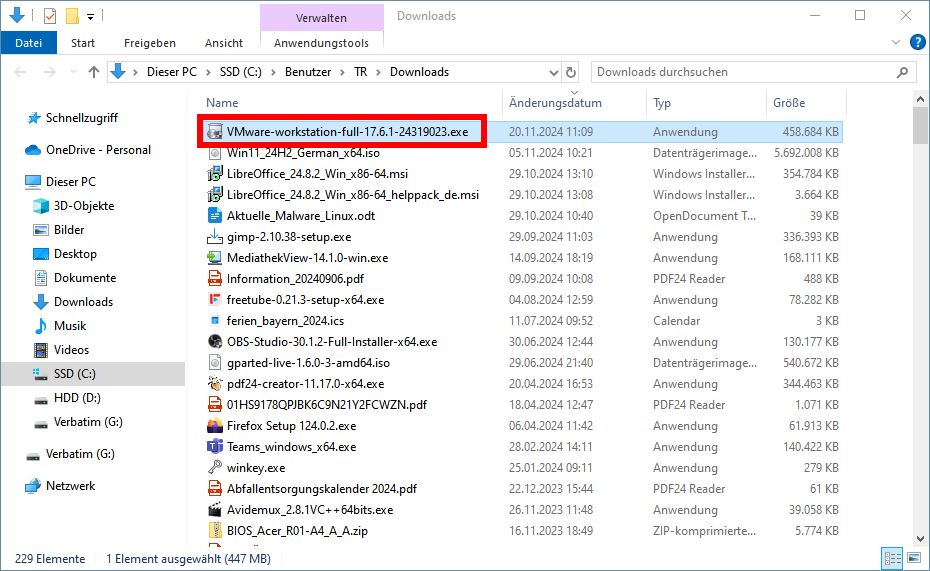The height and width of the screenshot is (571, 930).
Task: Expand or collapse the ribbon chevron
Action: coord(896,42)
